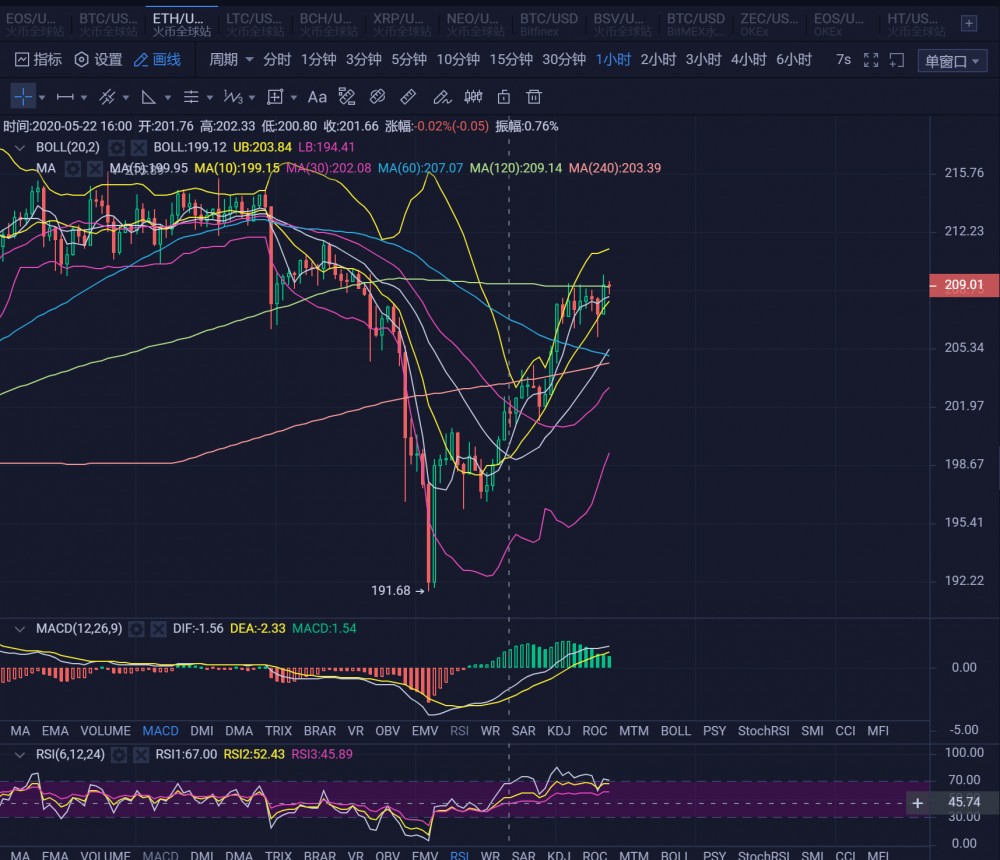Click the delete drawings trash icon

[535, 97]
